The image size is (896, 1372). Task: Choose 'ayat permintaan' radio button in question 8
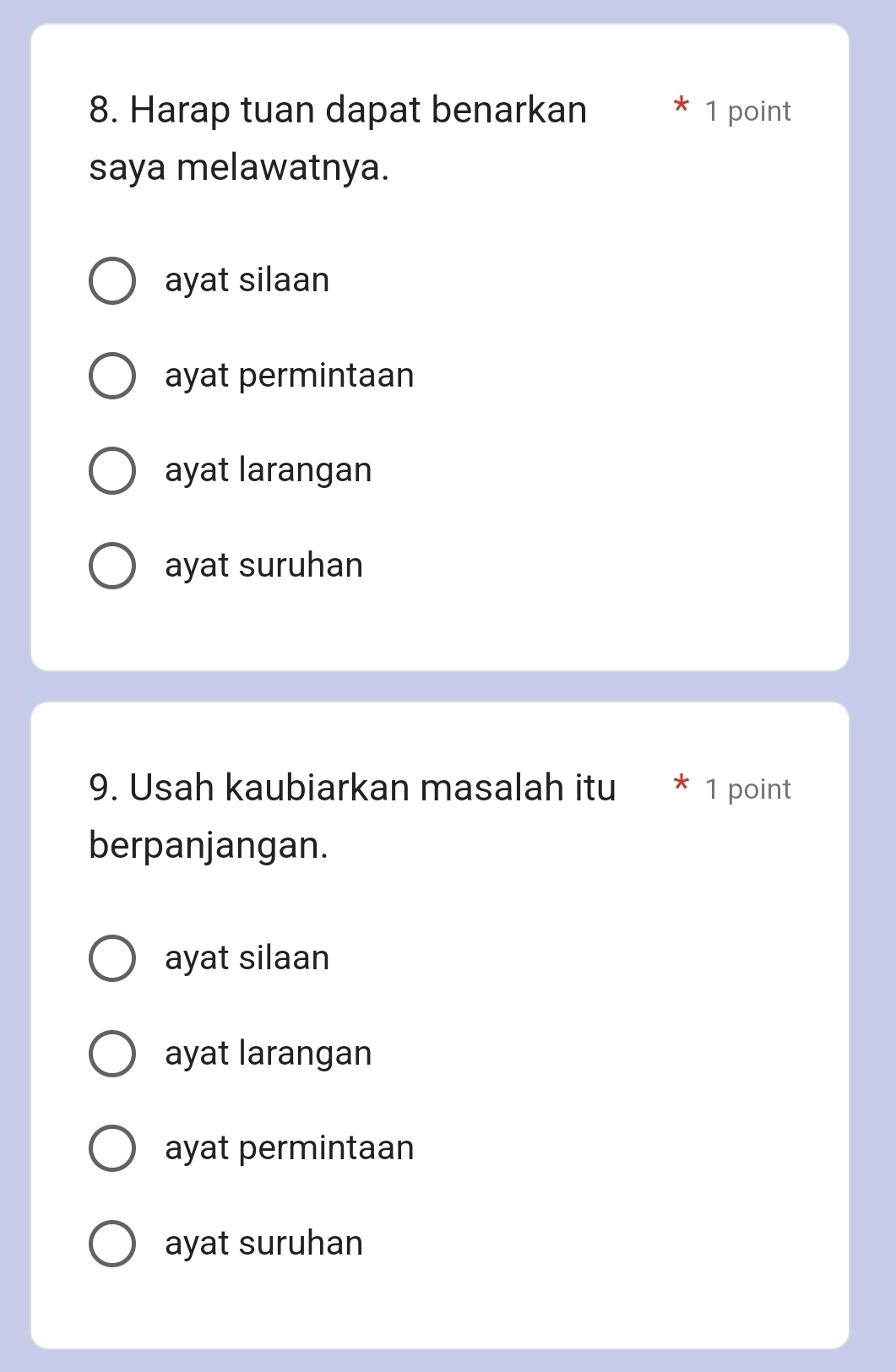[x=111, y=376]
